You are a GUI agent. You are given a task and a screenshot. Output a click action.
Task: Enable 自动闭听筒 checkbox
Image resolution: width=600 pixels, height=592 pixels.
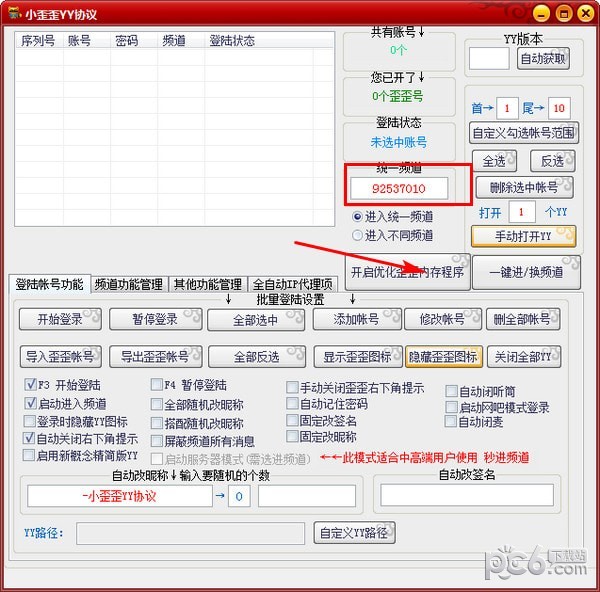click(481, 391)
